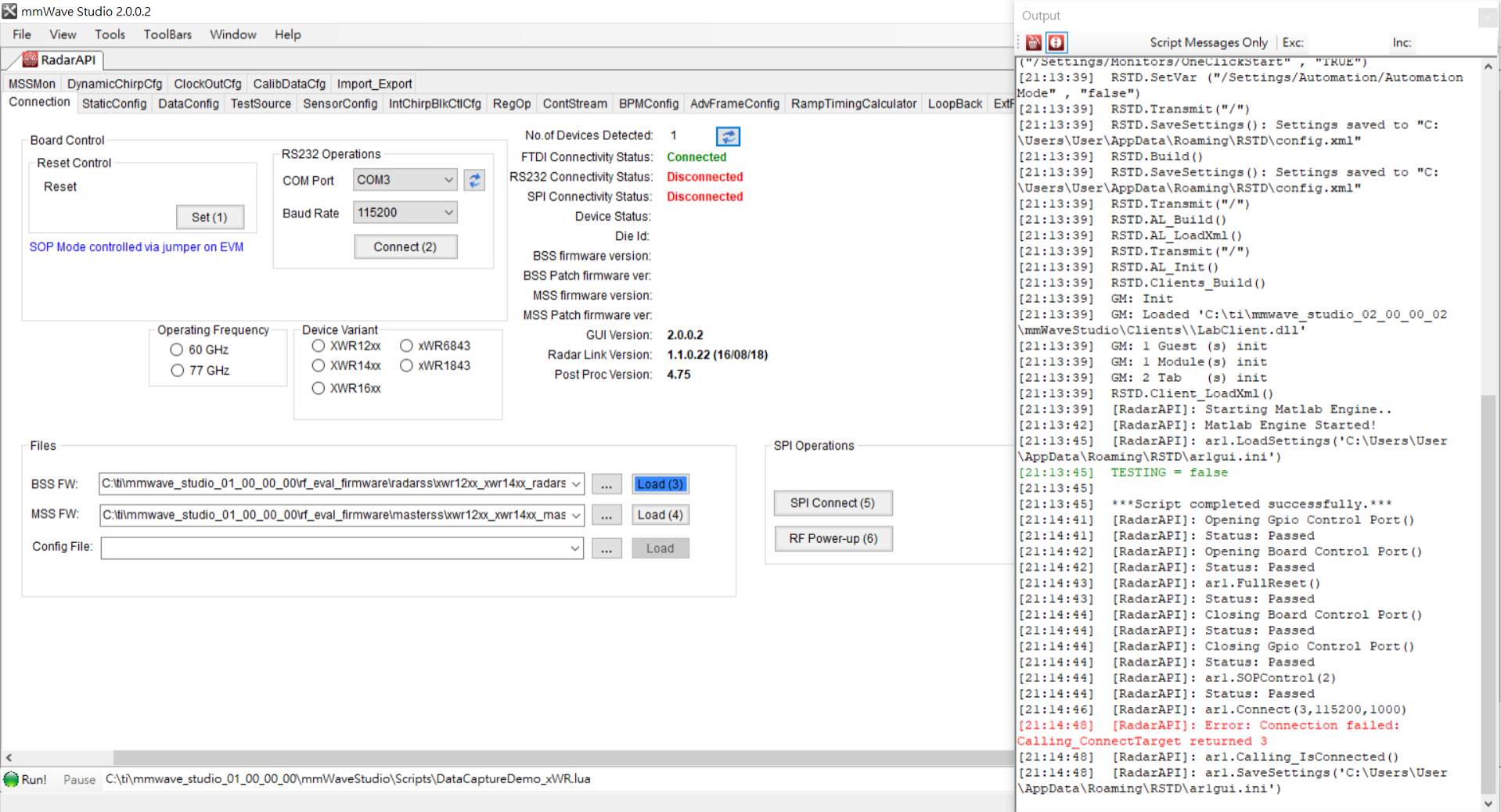Switch to the IntChirpBlkCtlCfg tab
The width and height of the screenshot is (1501, 812).
[435, 104]
